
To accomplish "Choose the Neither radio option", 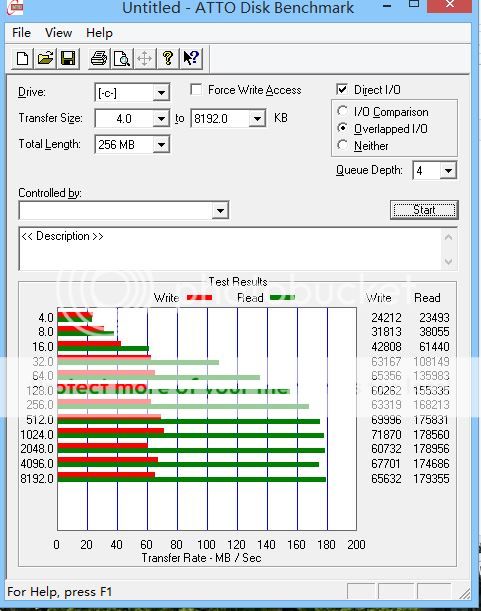I will pyautogui.click(x=342, y=145).
